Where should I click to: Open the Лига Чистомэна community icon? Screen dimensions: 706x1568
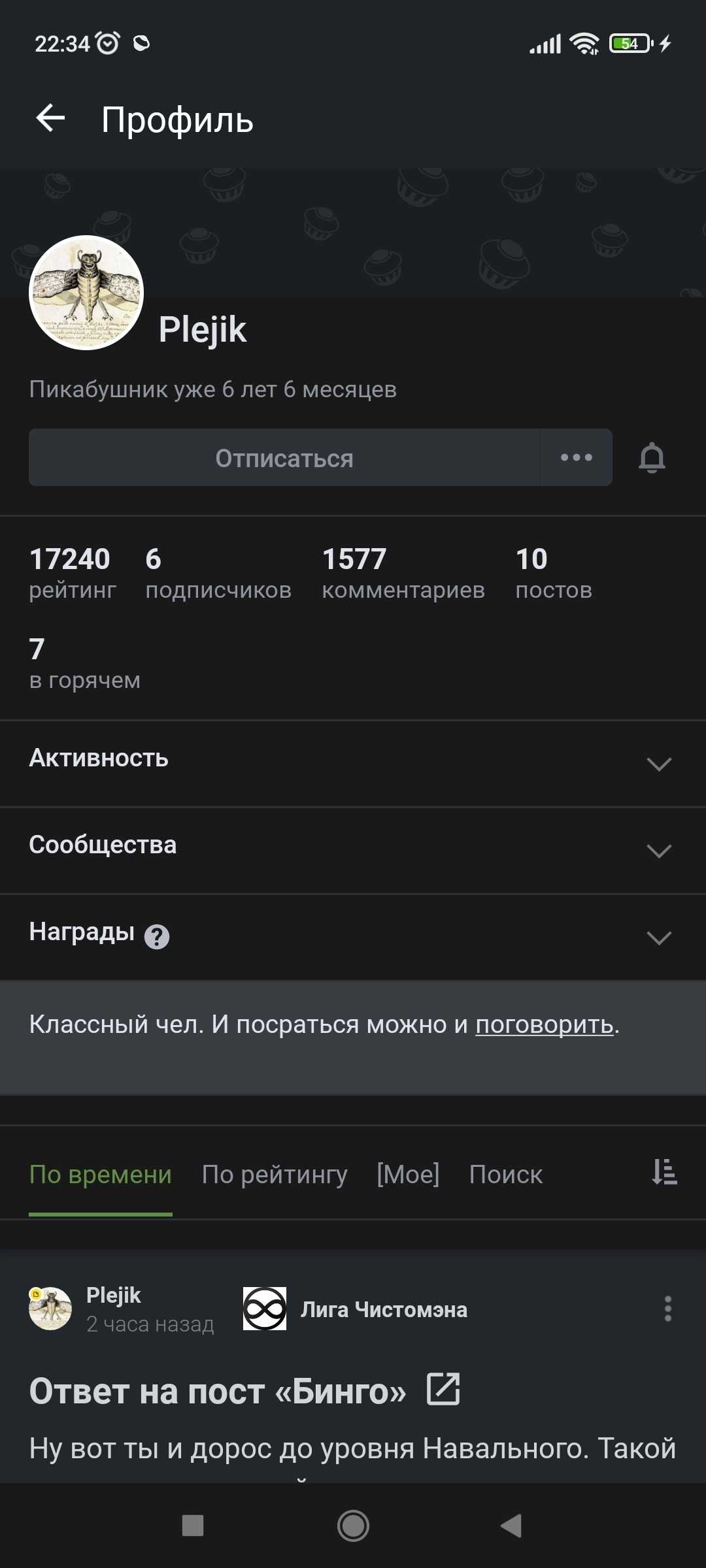(265, 1309)
